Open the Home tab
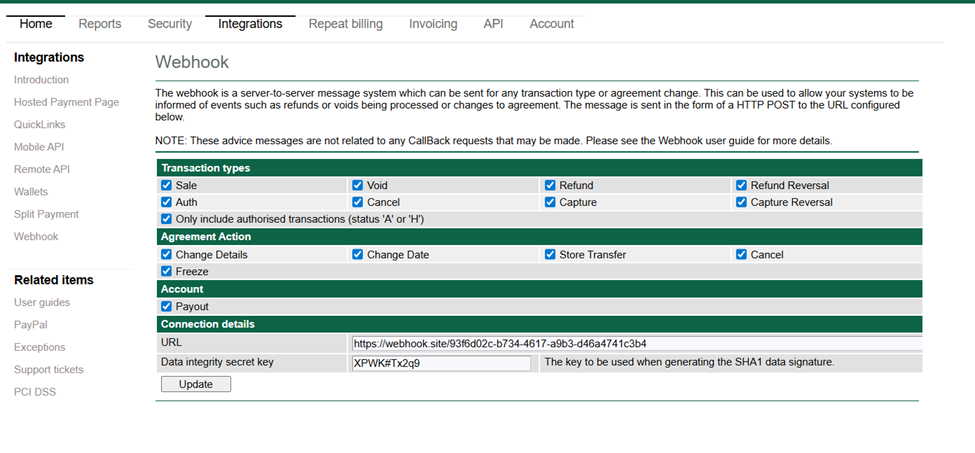This screenshot has width=975, height=453. click(35, 24)
